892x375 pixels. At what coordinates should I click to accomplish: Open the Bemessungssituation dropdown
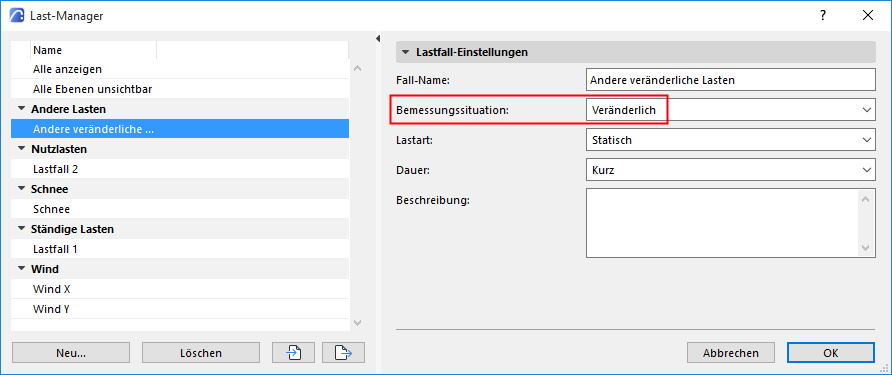pos(730,110)
